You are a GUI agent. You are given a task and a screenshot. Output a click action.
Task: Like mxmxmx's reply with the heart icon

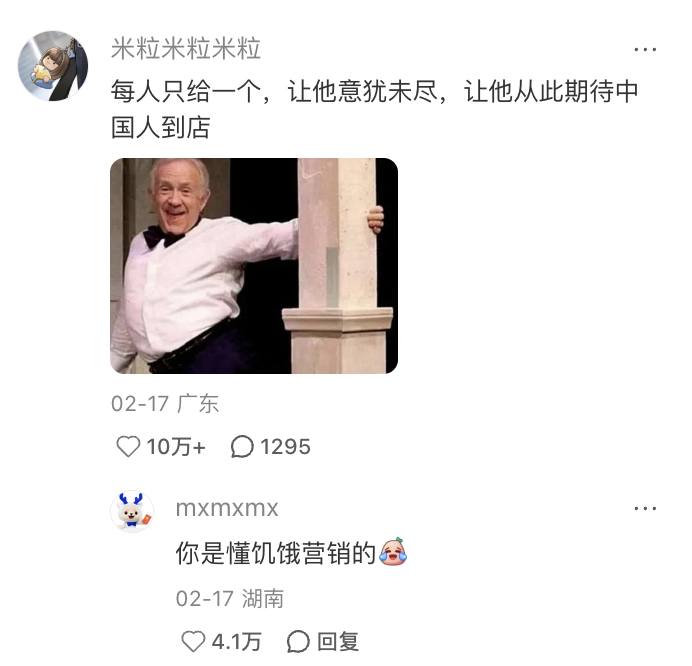coord(193,641)
